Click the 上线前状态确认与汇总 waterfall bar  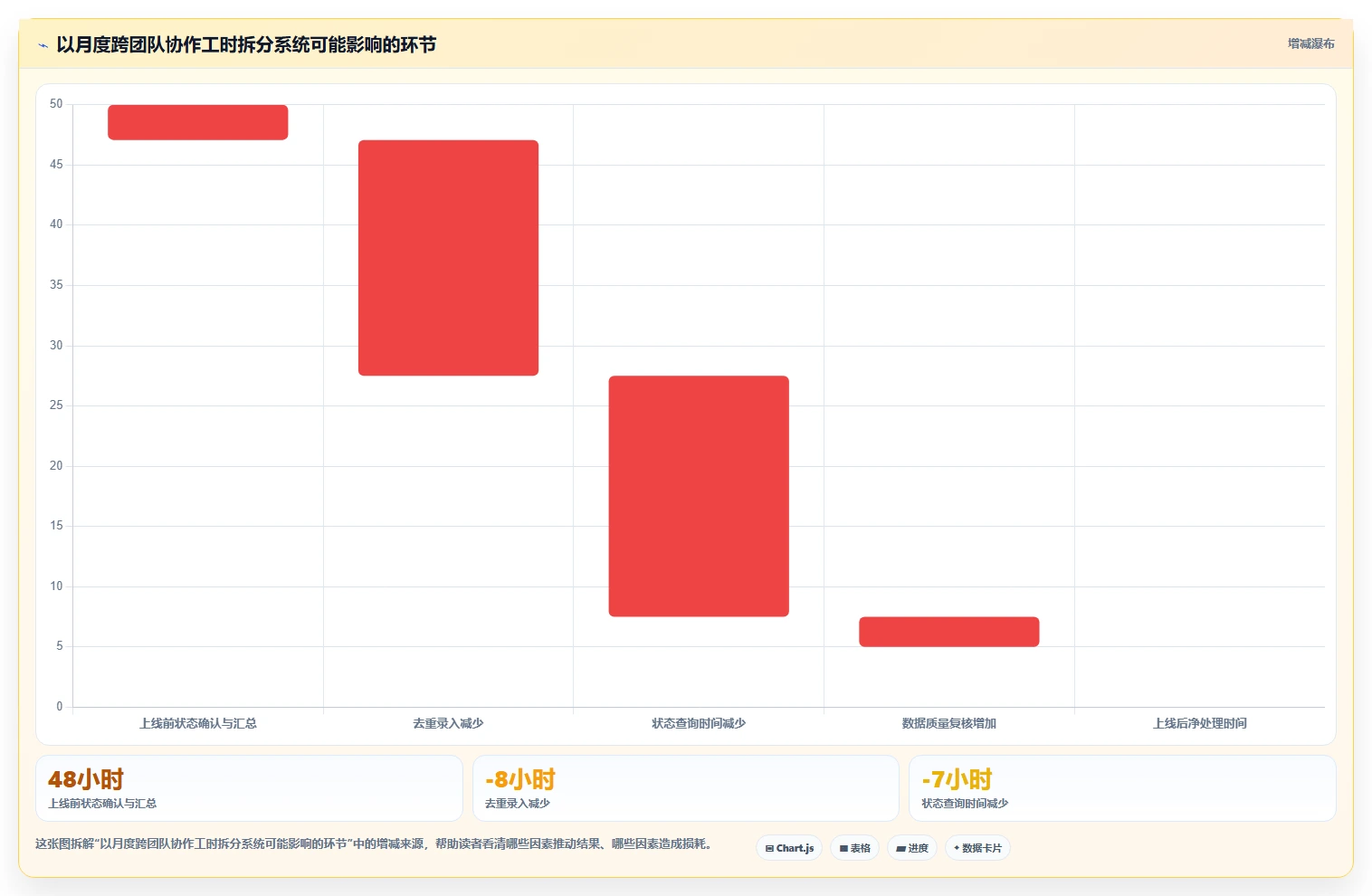pos(198,122)
